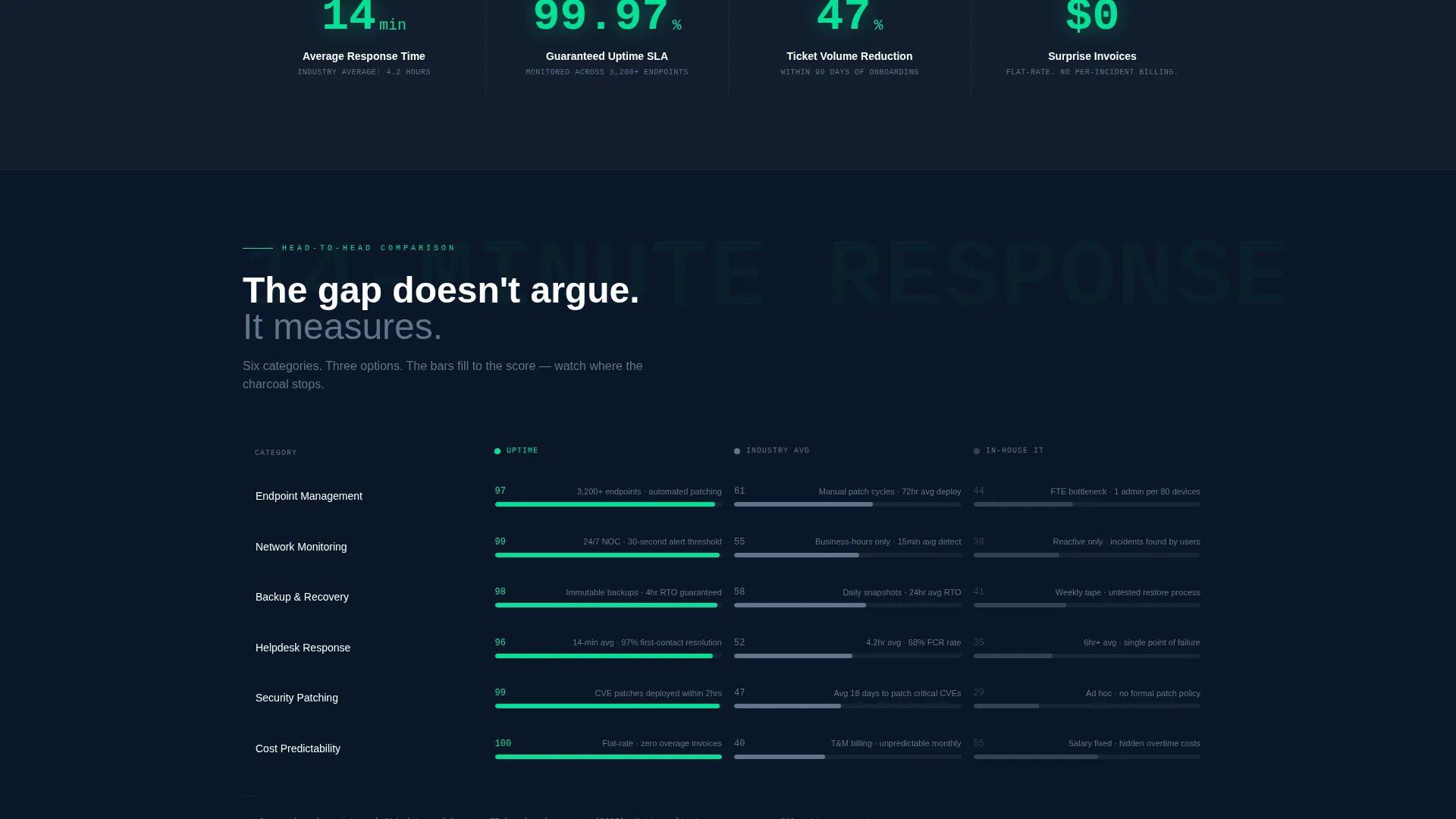Click 'Reactive only · incidents found by users' note
The image size is (1456, 819).
pyautogui.click(x=1126, y=541)
